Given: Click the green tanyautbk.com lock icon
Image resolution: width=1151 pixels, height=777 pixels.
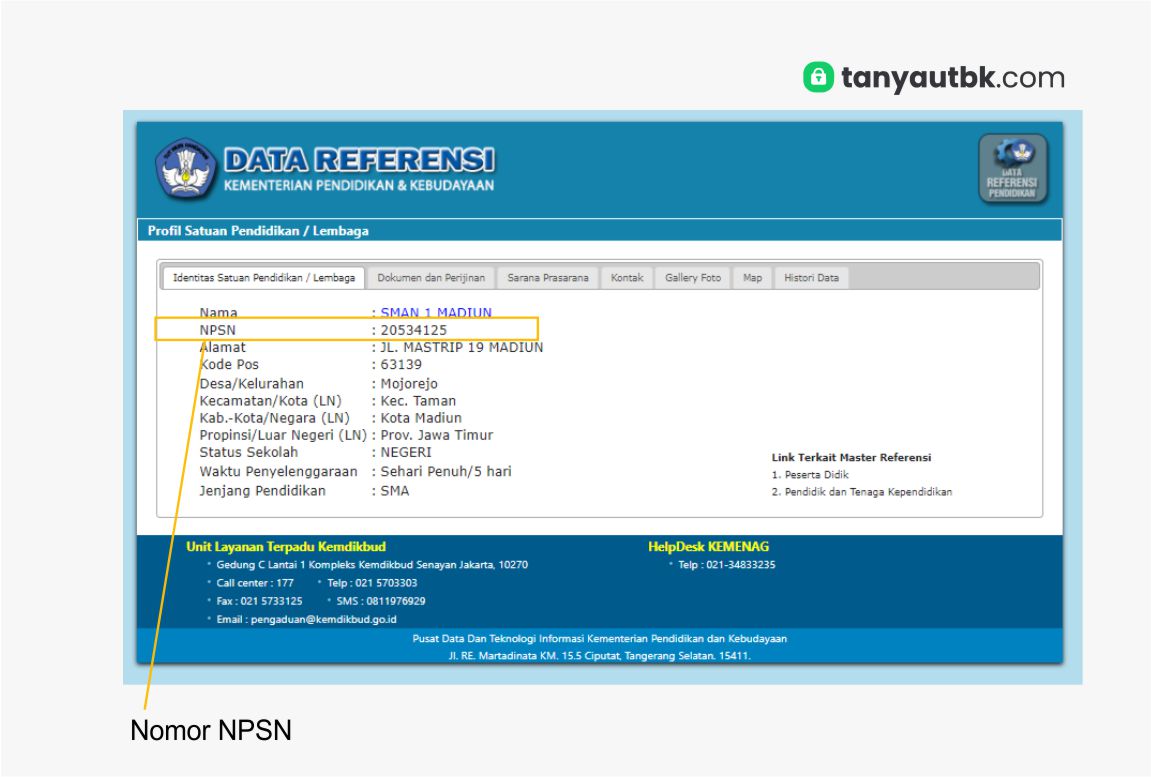Looking at the screenshot, I should pyautogui.click(x=817, y=77).
